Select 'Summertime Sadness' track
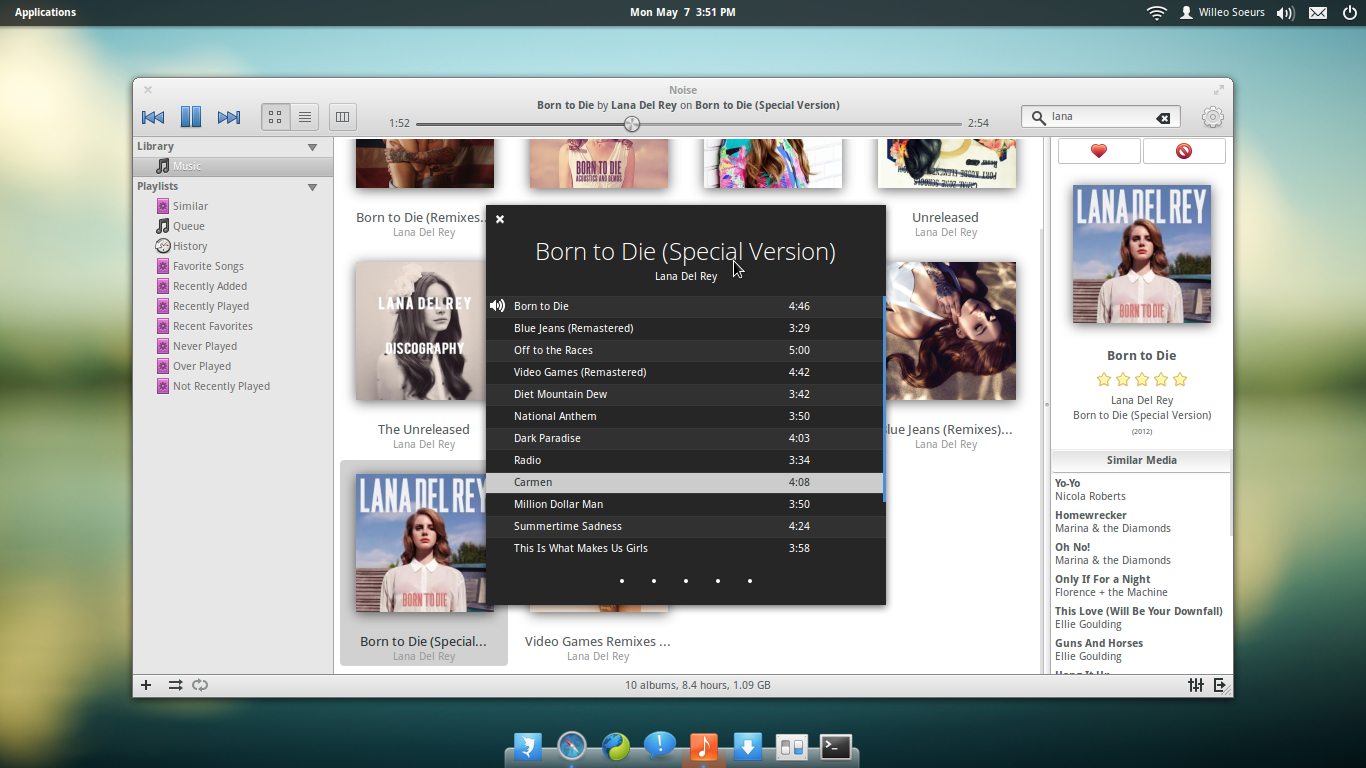This screenshot has width=1366, height=768. coord(685,526)
